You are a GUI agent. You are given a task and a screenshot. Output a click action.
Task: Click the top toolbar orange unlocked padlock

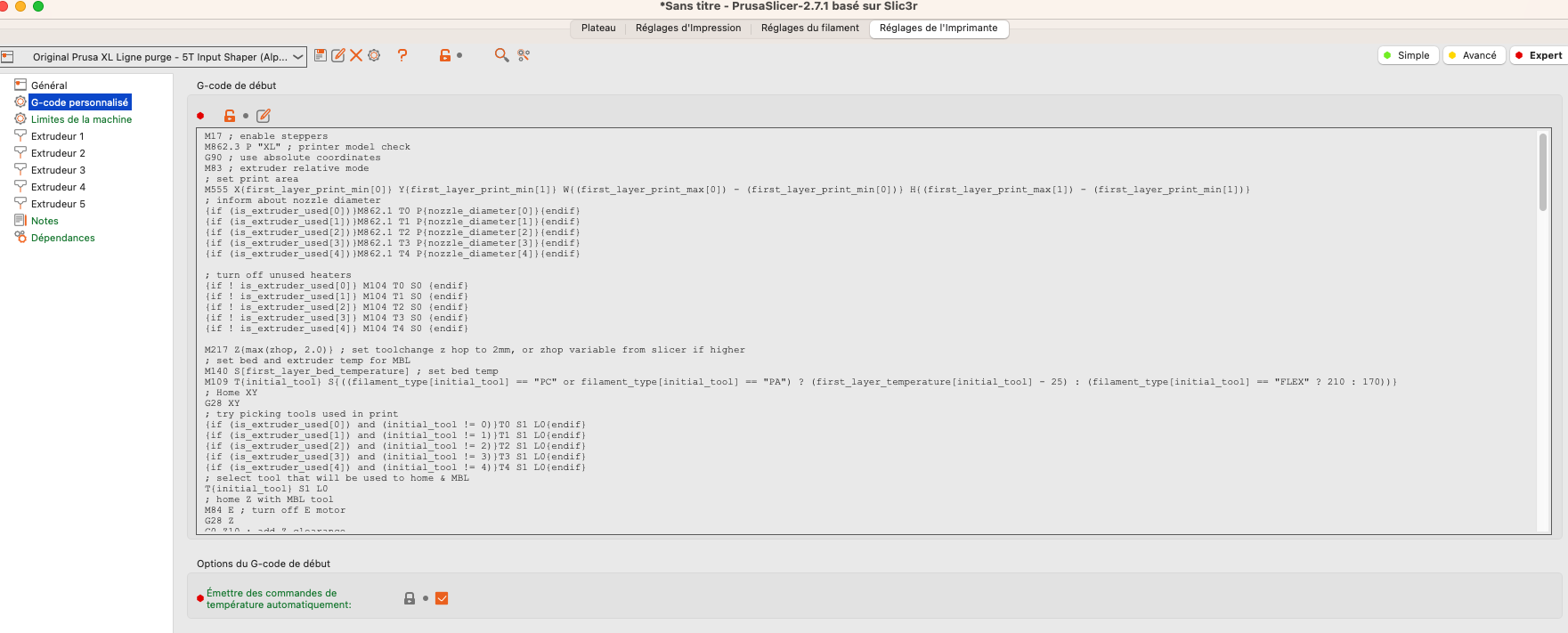445,55
